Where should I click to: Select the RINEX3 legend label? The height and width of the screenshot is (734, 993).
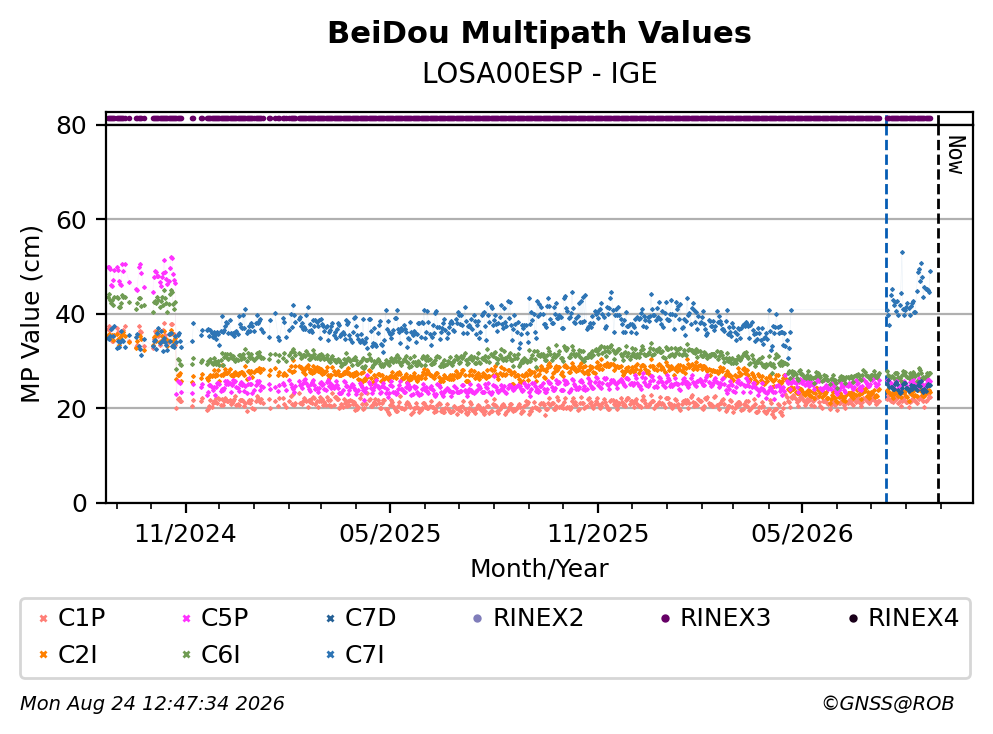point(726,617)
